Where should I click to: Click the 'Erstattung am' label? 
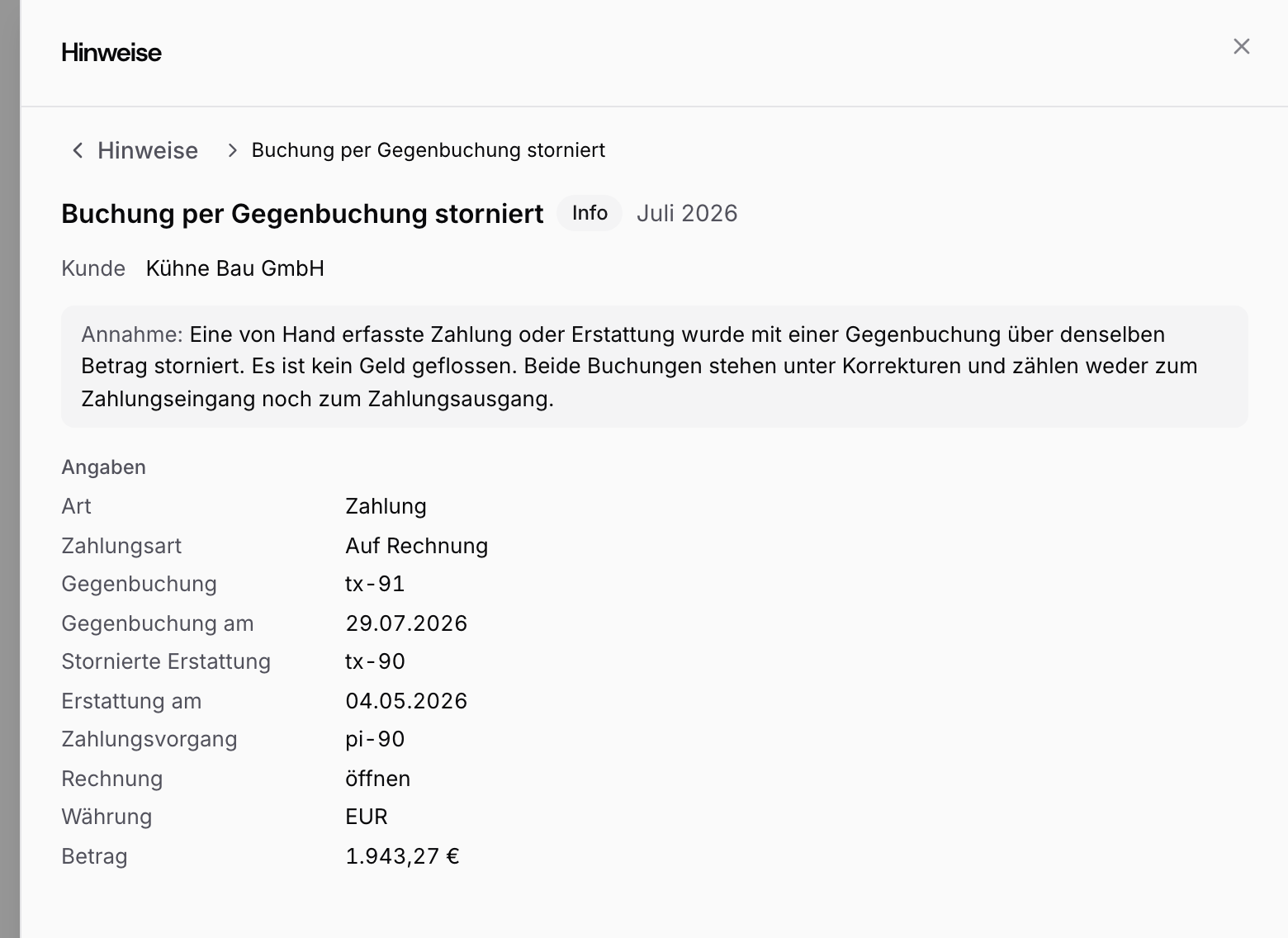click(132, 701)
